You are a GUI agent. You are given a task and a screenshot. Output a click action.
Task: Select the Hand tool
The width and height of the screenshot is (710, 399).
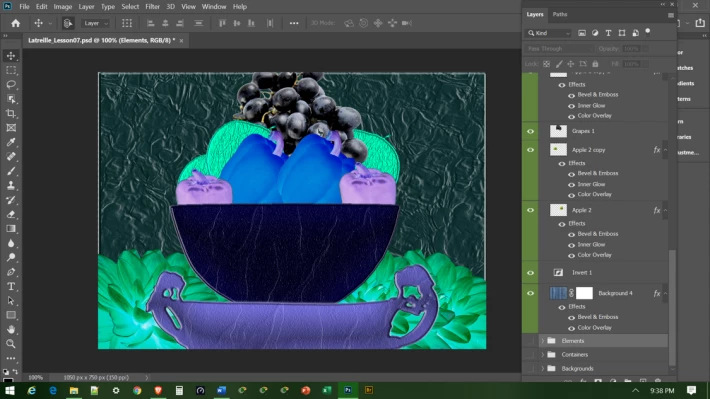tap(11, 329)
